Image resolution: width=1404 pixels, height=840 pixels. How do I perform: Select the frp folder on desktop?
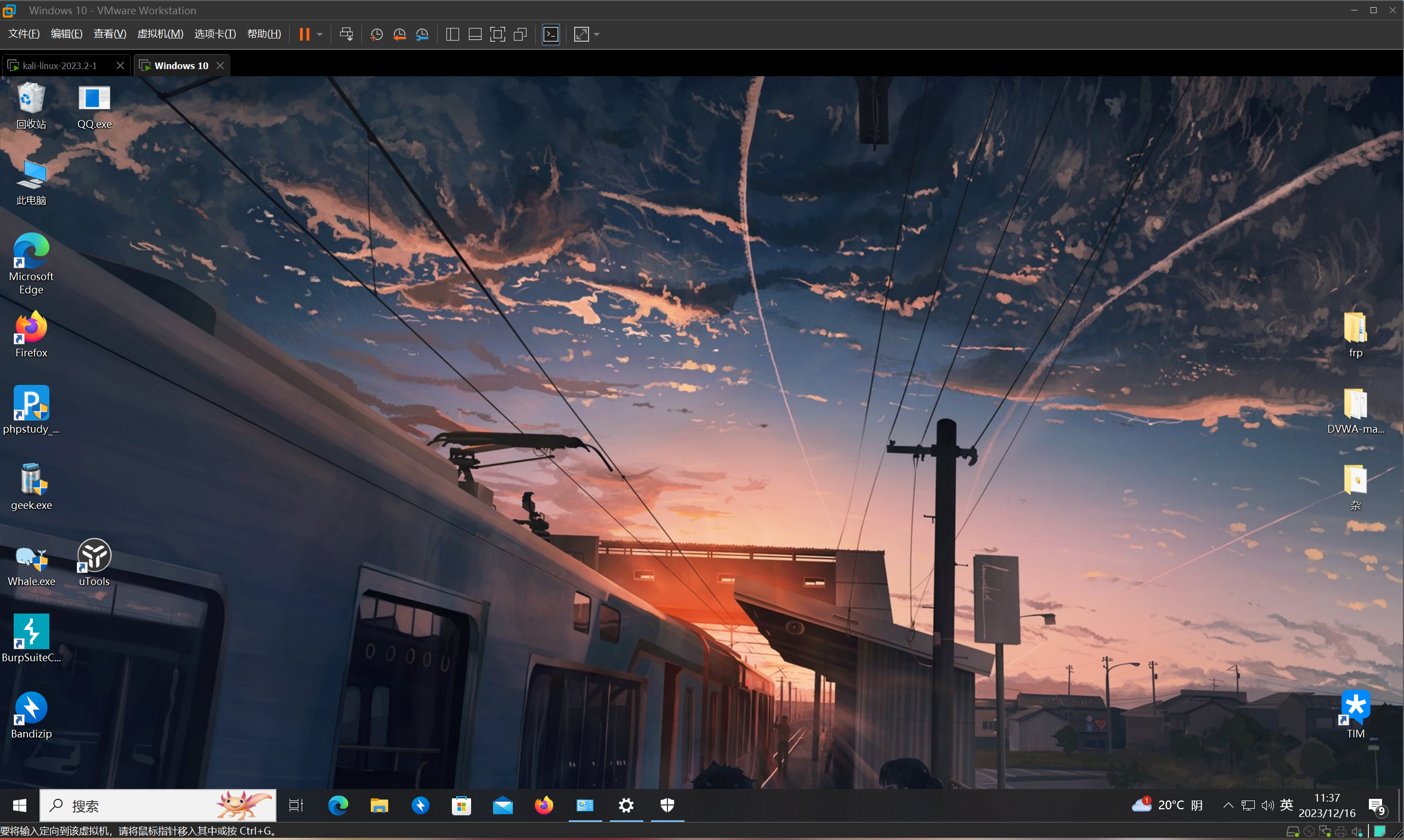pos(1355,335)
